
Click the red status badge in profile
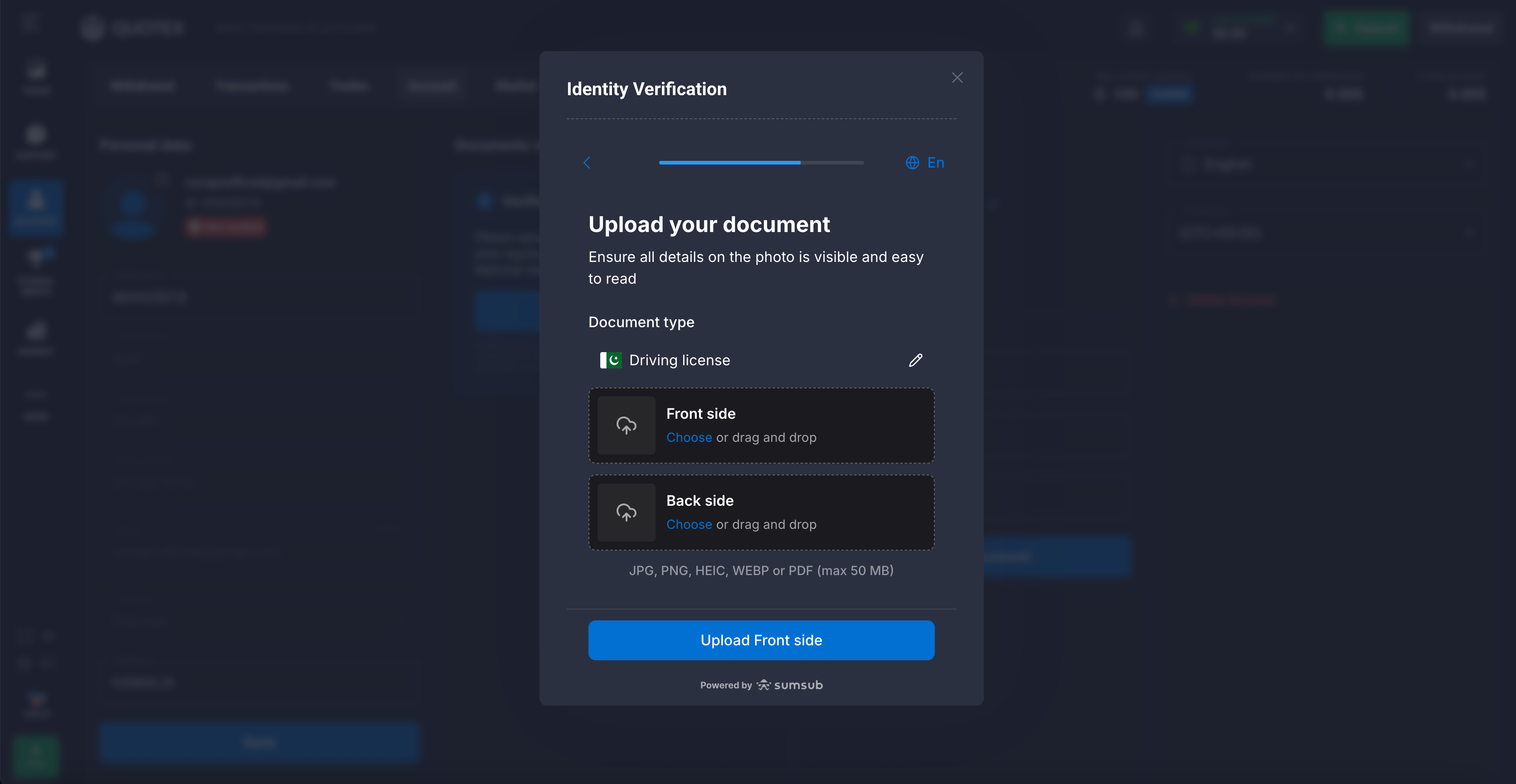coord(226,227)
